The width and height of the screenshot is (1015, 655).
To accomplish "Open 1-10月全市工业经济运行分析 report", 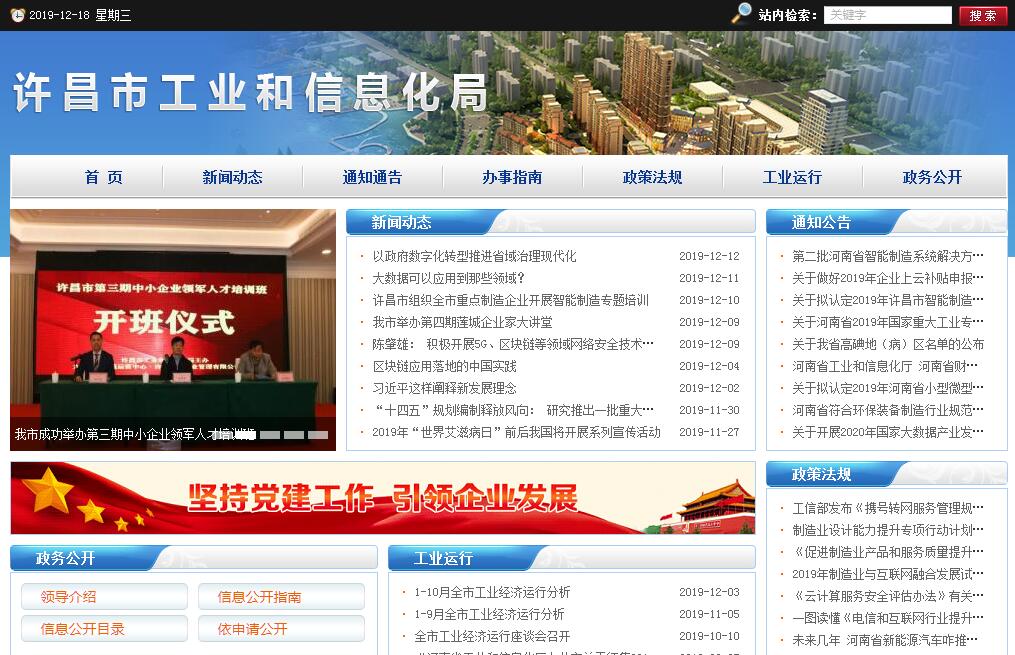I will pos(492,592).
